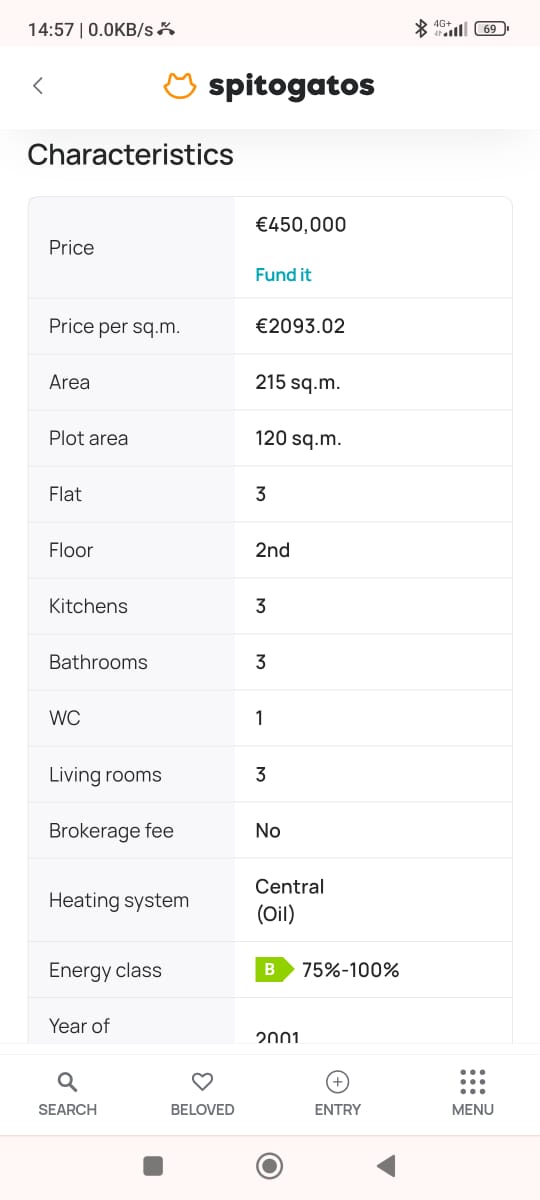Select the BELOVED tab label
540x1200 pixels.
202,1109
